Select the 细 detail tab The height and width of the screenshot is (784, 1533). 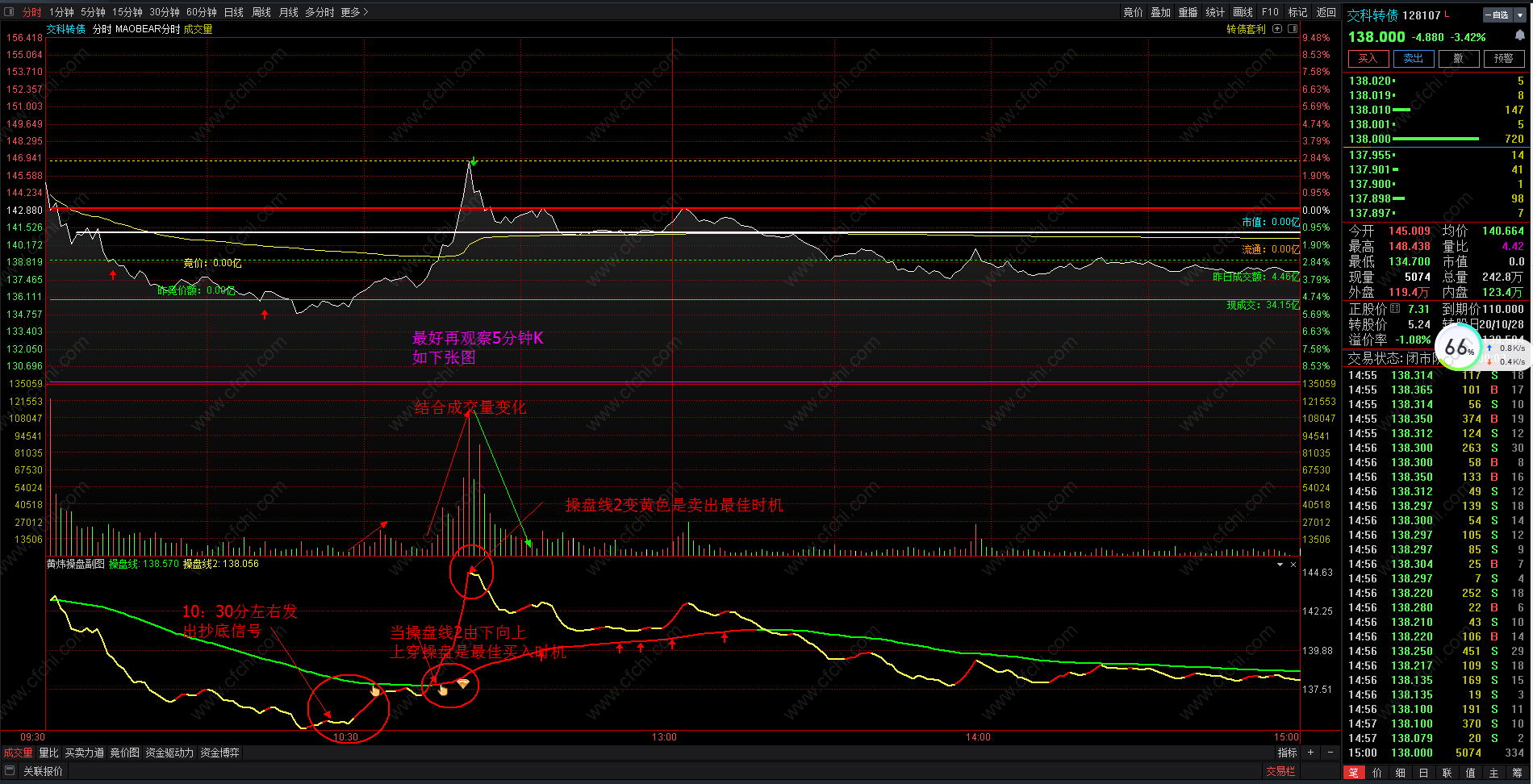(1401, 773)
